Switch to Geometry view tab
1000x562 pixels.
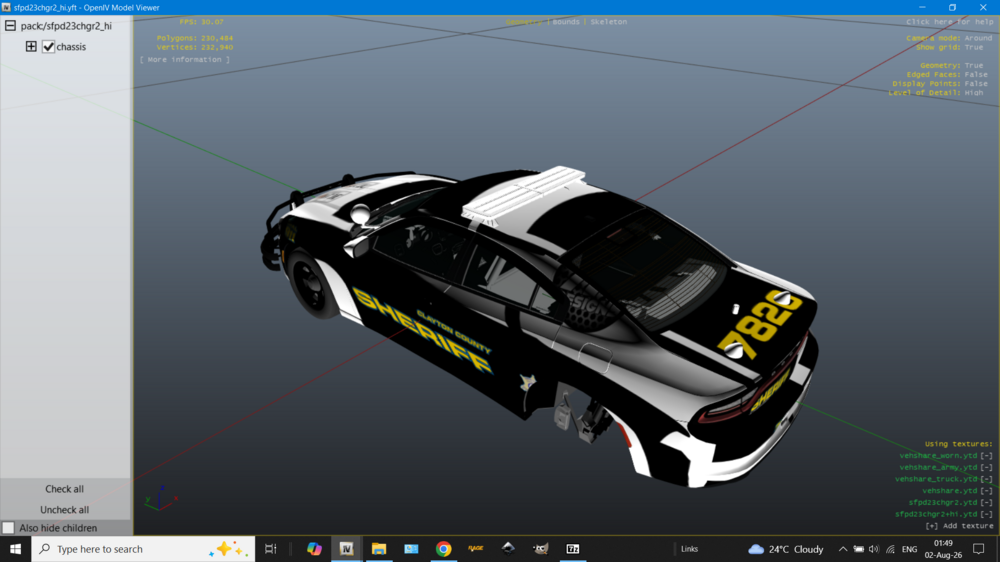tap(524, 22)
